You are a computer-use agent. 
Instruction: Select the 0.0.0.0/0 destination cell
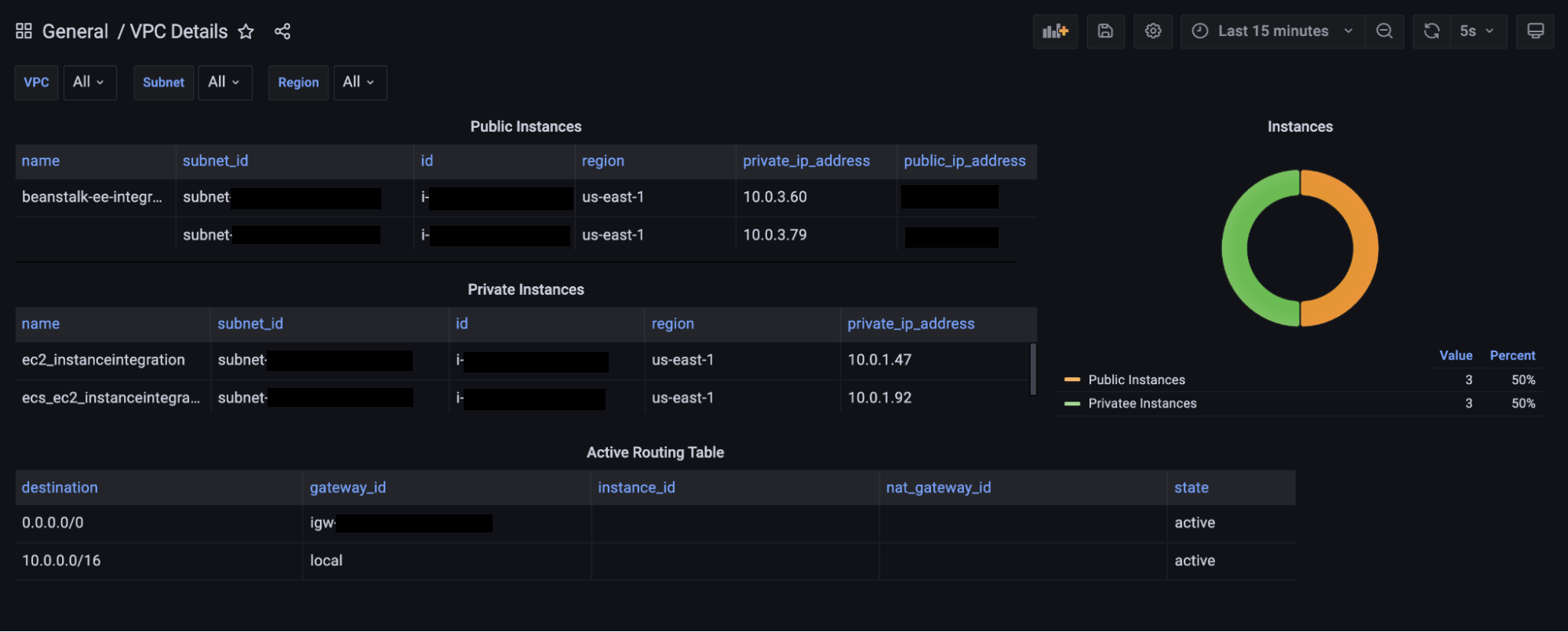point(158,523)
